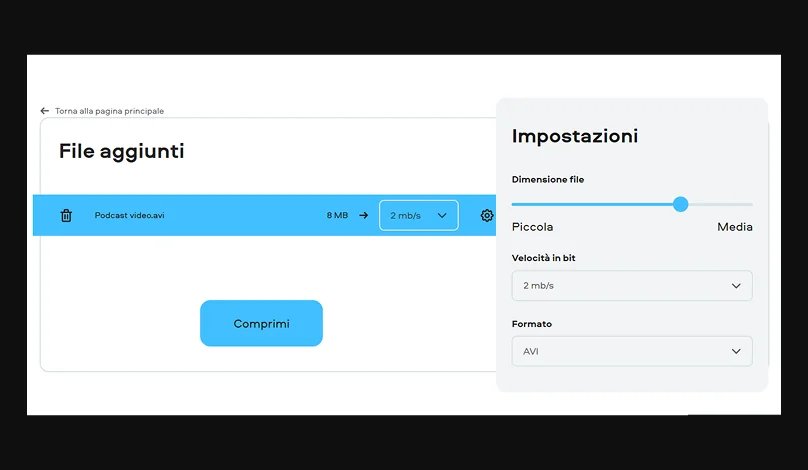Click the chevron in the 'Velocità in bit' field
The height and width of the screenshot is (470, 808).
point(736,286)
